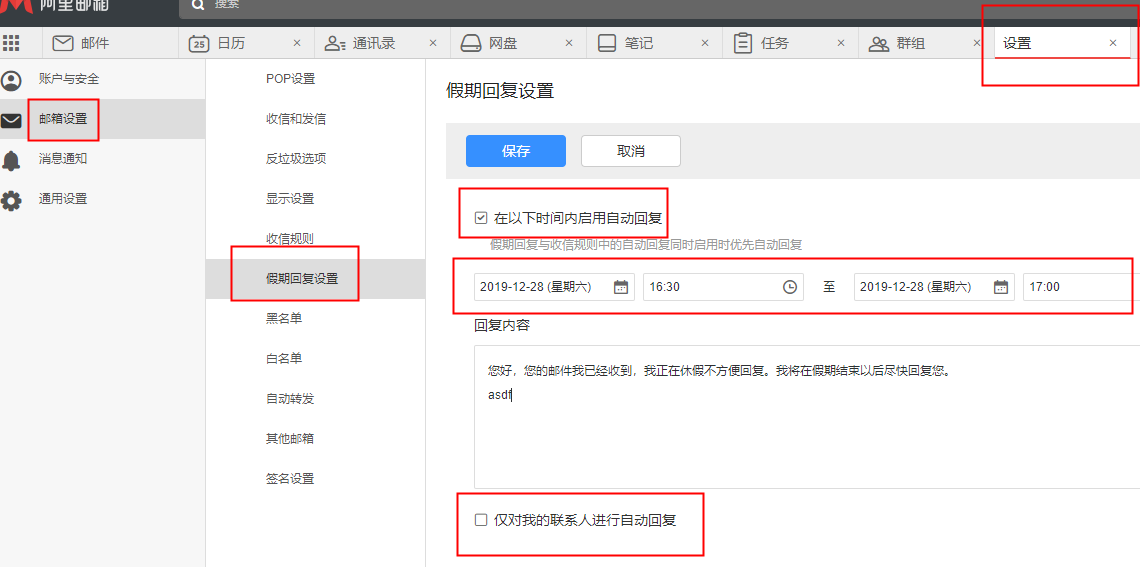Switch to the 群组 tab
Screen dimensions: 1140x567
pos(909,43)
